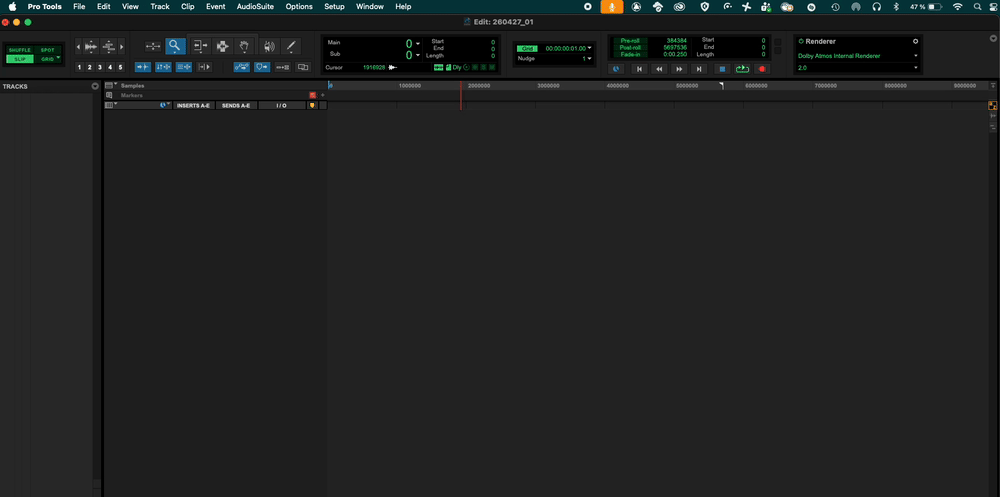Click the I / O column header
The width and height of the screenshot is (1000, 497).
(281, 105)
